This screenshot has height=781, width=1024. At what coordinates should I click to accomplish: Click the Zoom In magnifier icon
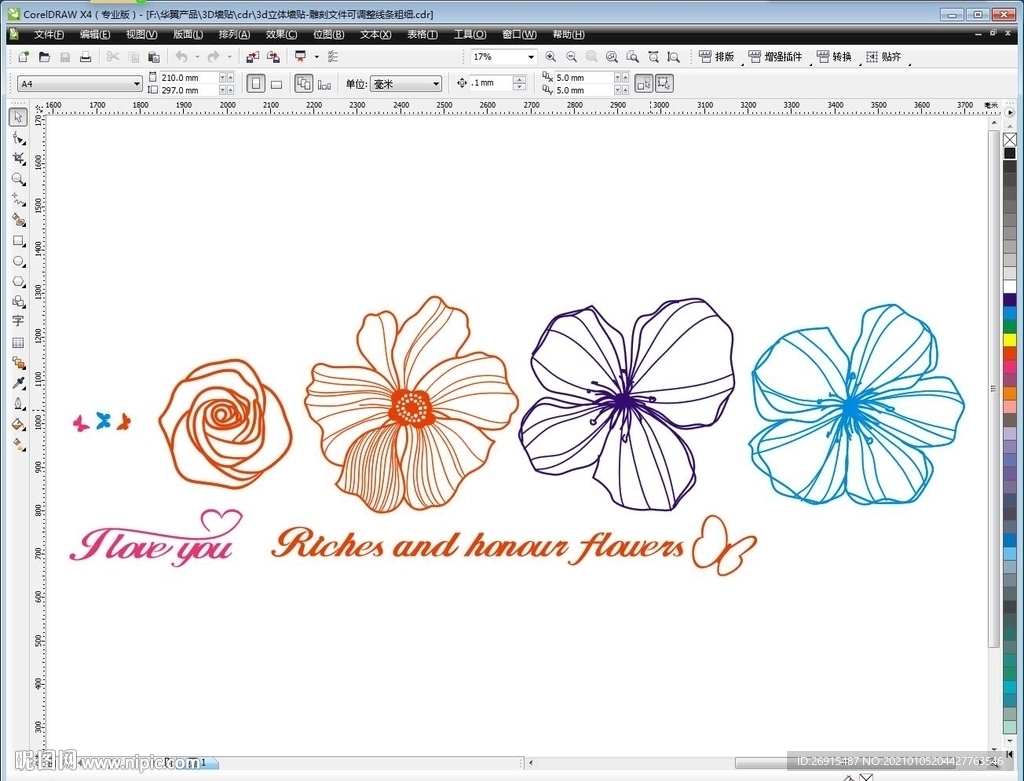(x=551, y=58)
